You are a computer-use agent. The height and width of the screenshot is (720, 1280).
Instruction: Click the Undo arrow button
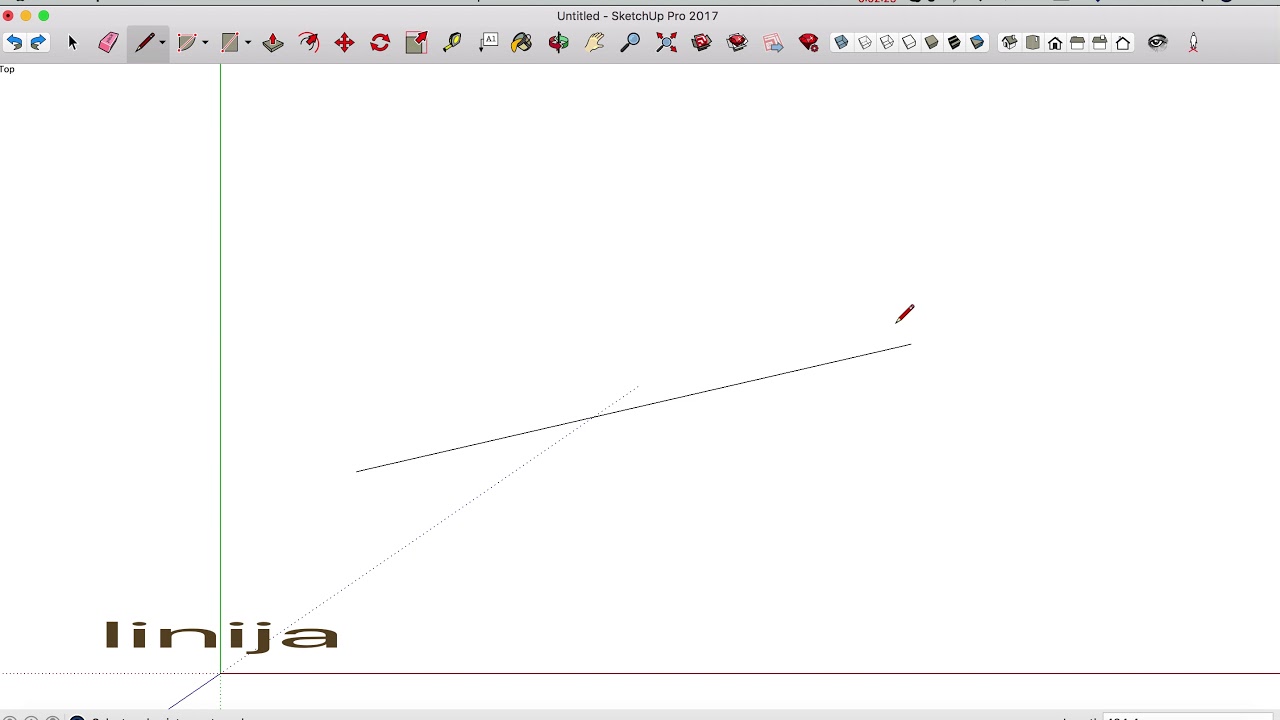(14, 42)
